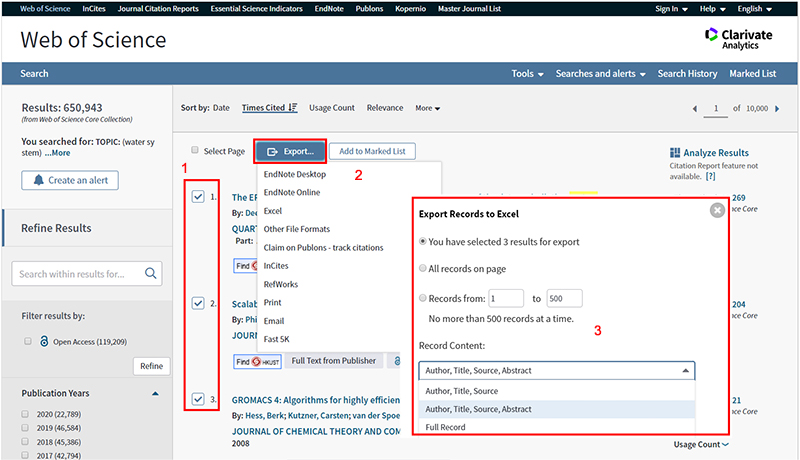The image size is (800, 460).
Task: Choose RefWorks from Export menu
Action: click(x=281, y=284)
